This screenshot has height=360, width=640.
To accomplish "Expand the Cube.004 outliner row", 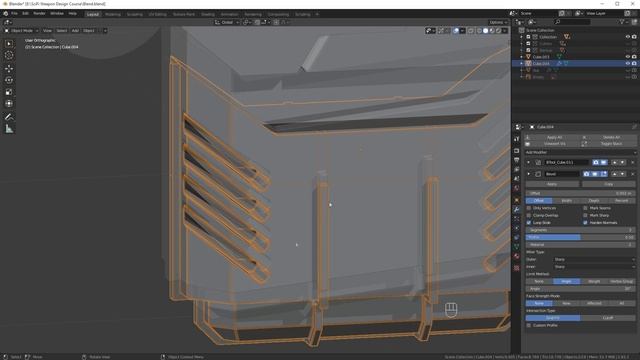I will coord(522,64).
